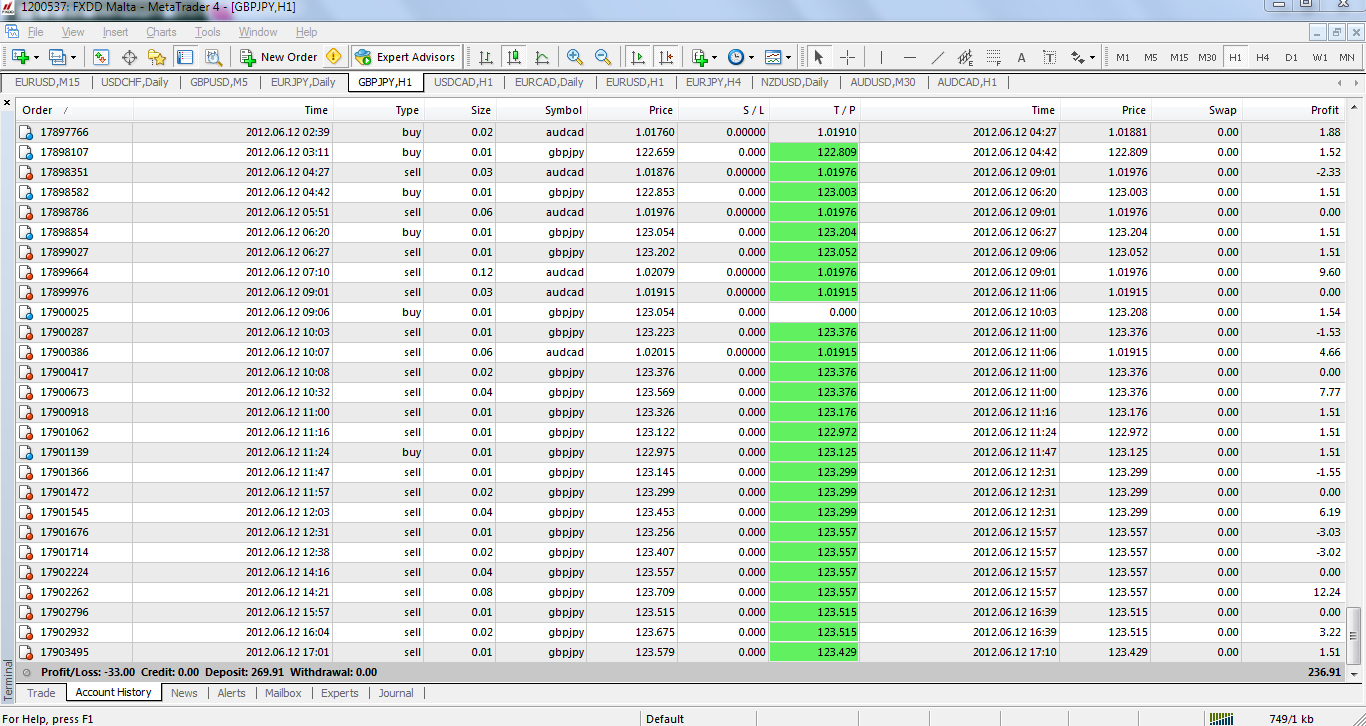Image resolution: width=1366 pixels, height=726 pixels.
Task: Sort by the T / P column header
Action: pos(815,110)
